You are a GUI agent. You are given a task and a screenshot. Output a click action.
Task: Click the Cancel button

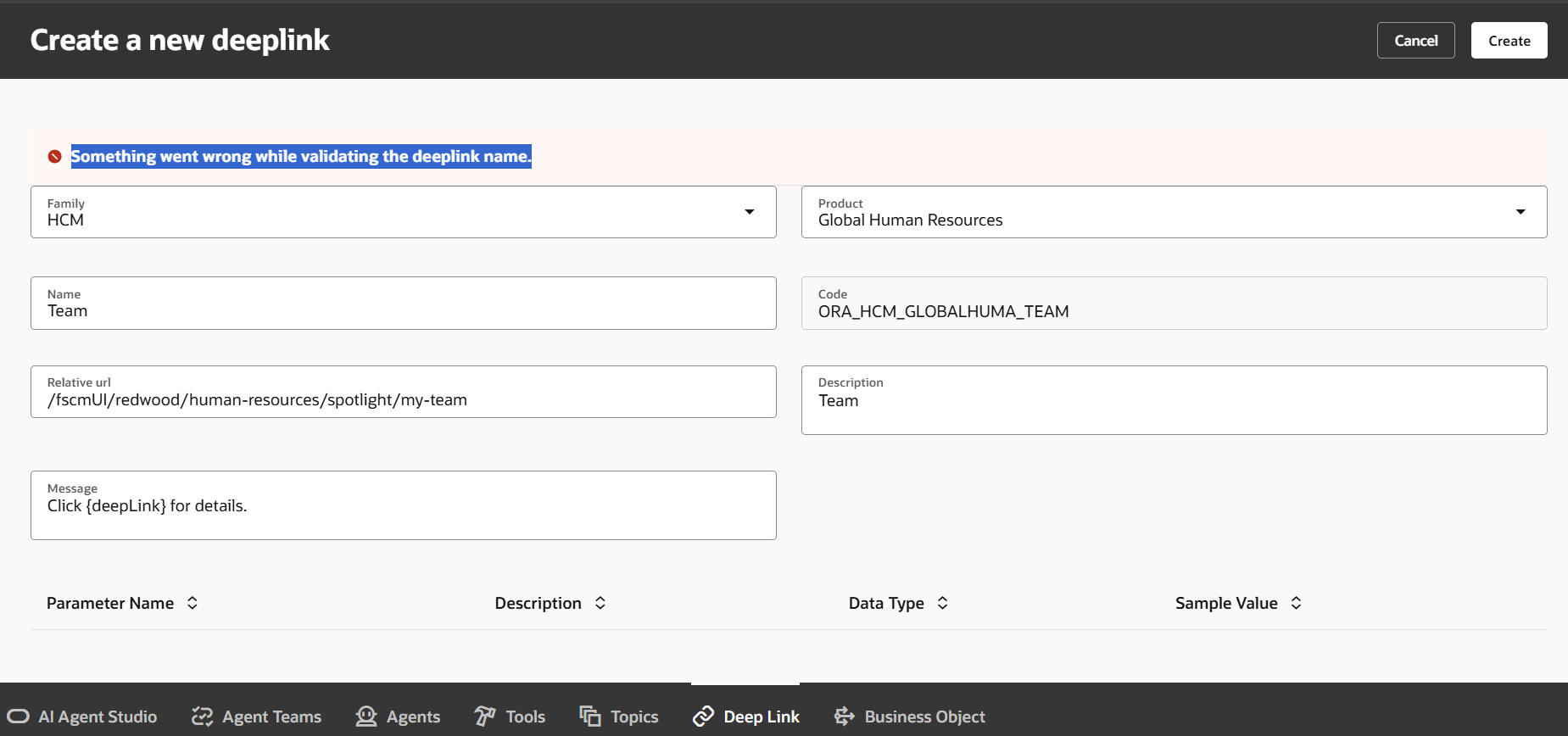coord(1416,41)
